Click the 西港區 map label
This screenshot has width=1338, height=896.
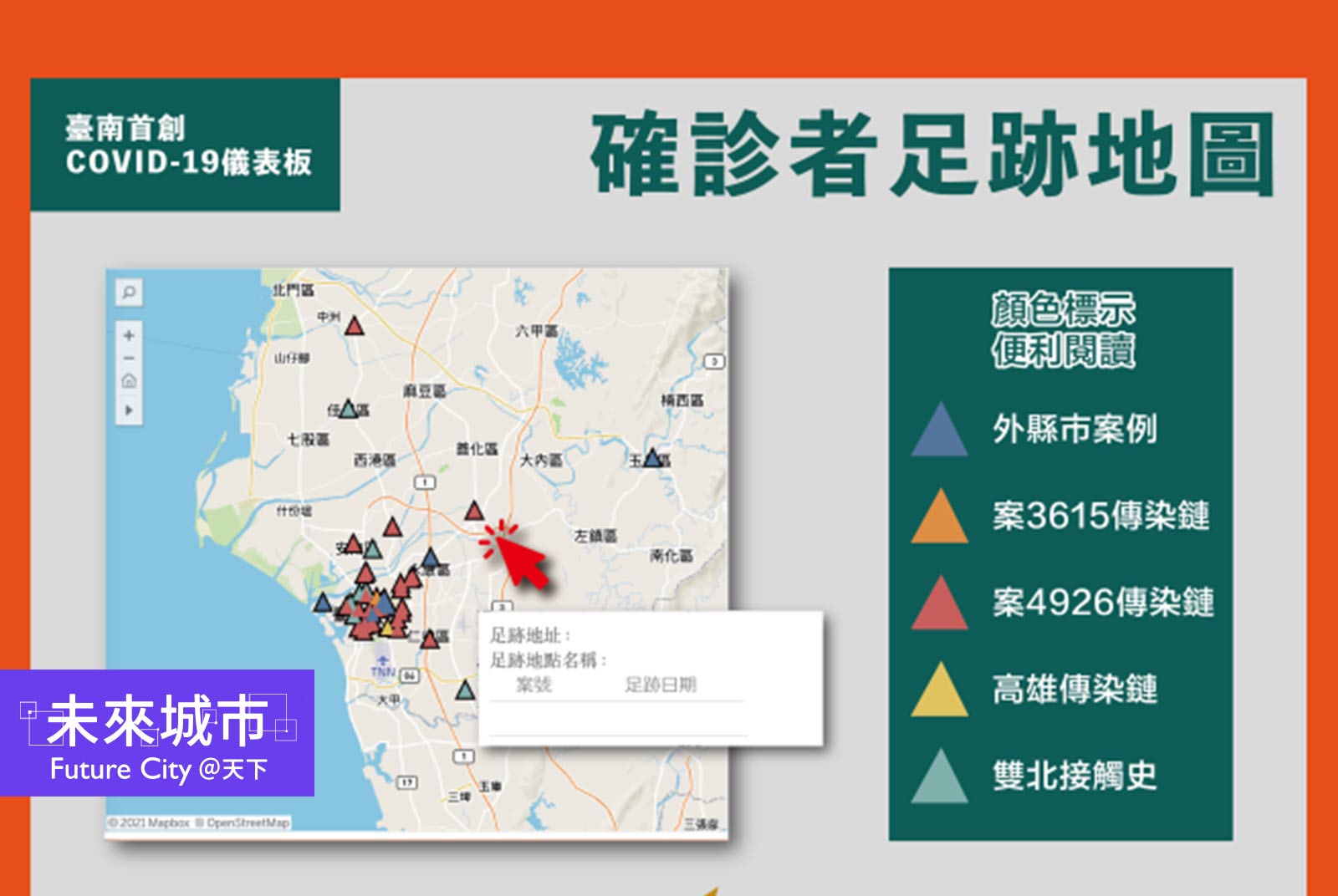(x=375, y=460)
